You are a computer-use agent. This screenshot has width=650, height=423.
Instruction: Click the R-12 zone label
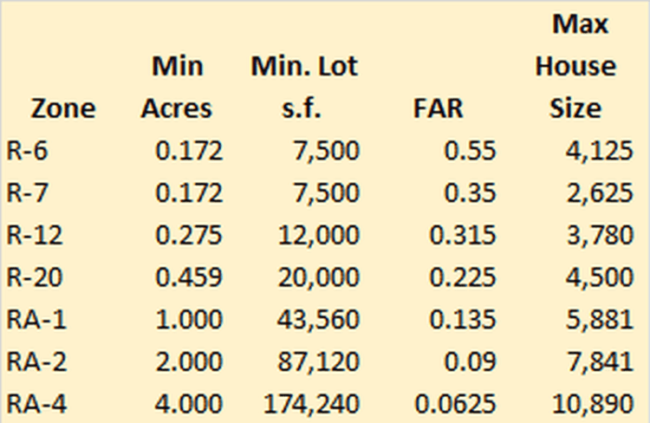(x=34, y=235)
